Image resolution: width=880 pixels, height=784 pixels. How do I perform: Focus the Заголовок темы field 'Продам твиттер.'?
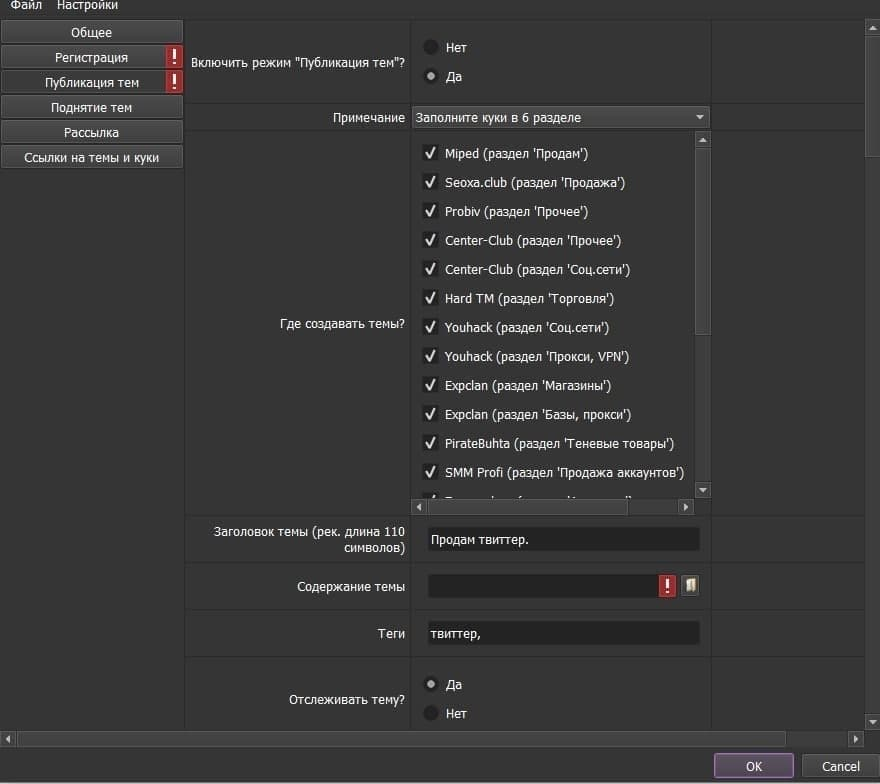coord(563,539)
